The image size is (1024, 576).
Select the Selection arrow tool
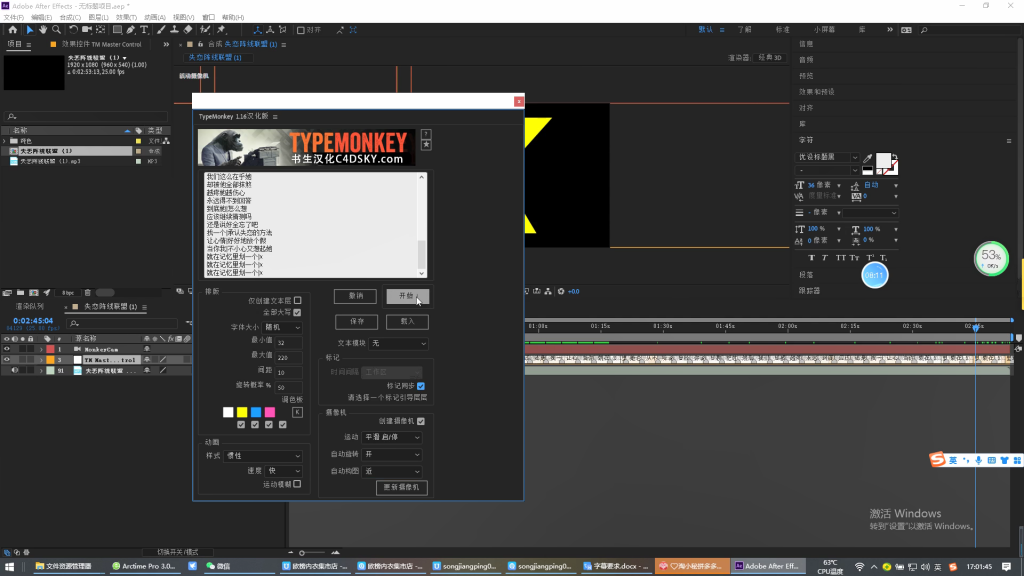29,30
